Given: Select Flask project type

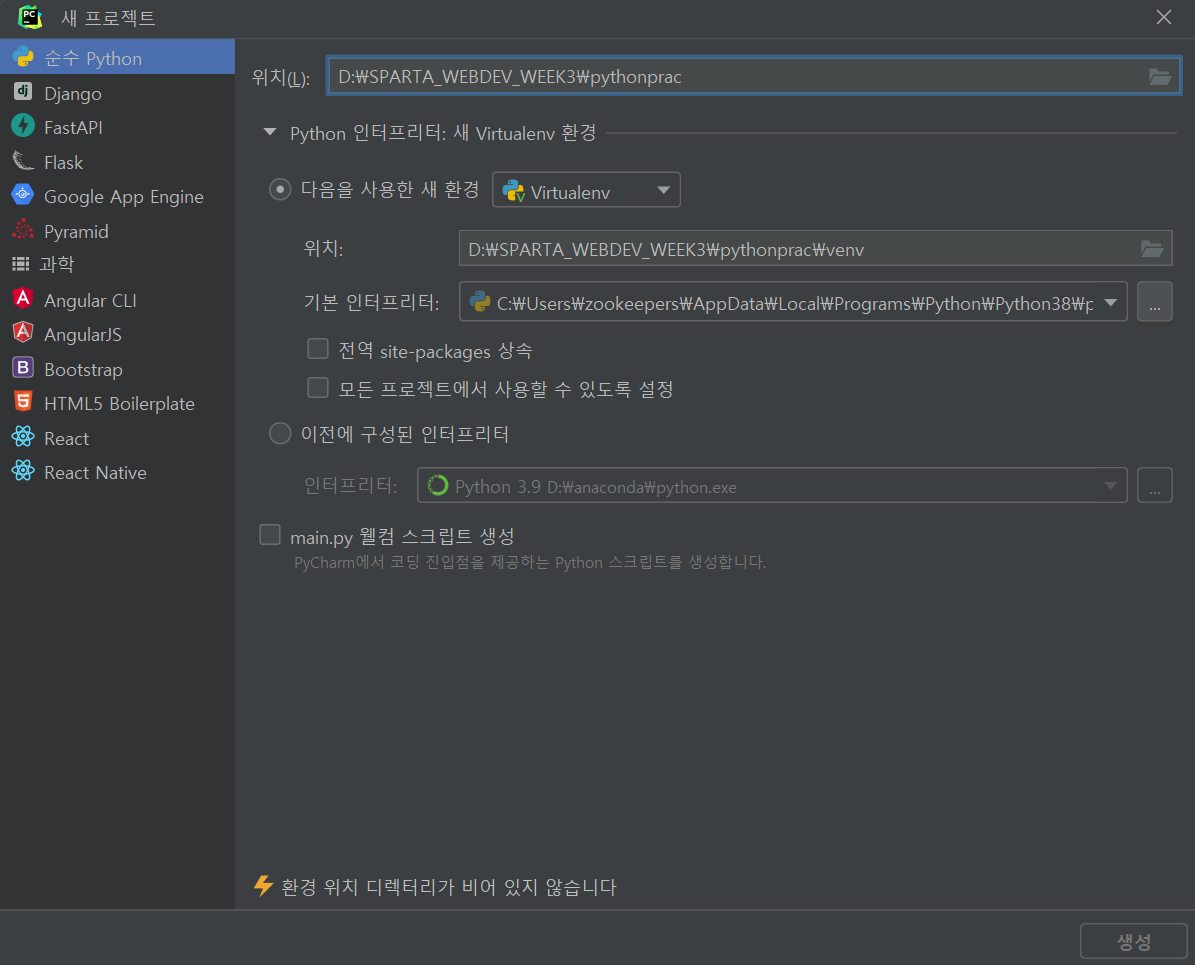Looking at the screenshot, I should coord(117,162).
